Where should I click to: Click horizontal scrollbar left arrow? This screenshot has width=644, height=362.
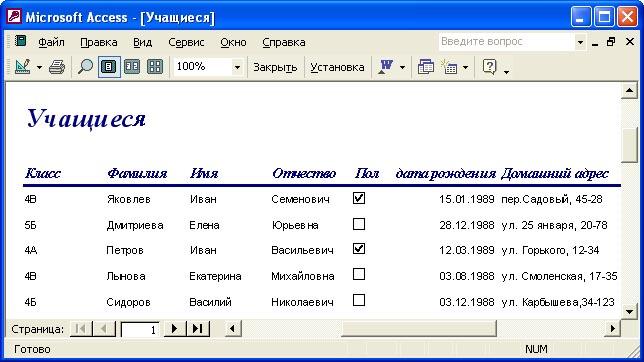[233, 329]
